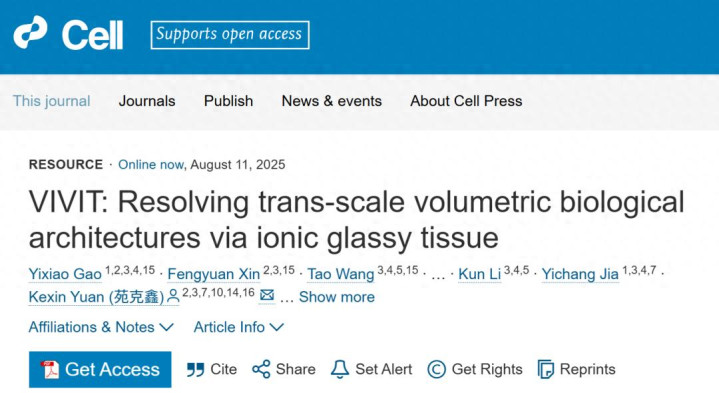Click the Supports open access badge
Image resolution: width=719 pixels, height=393 pixels.
coord(230,35)
